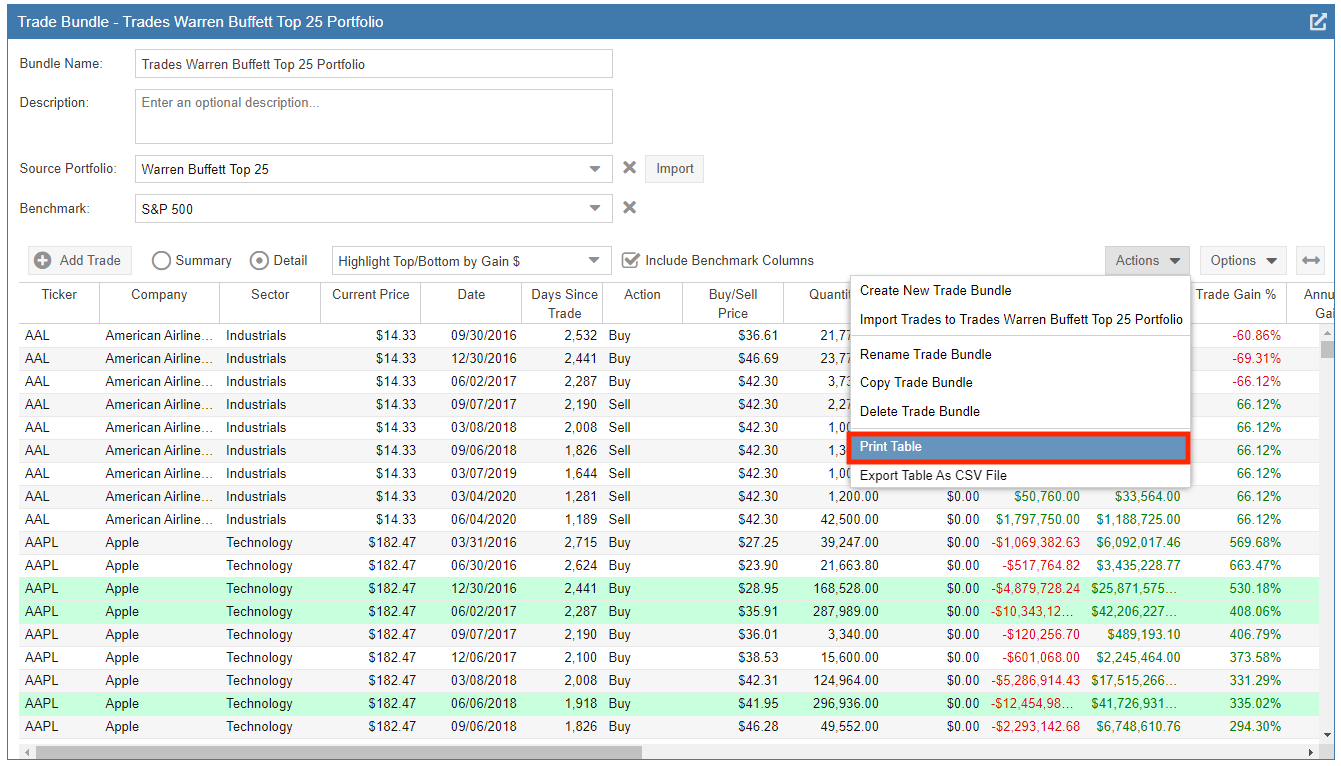Click the Import button
Viewport: 1341px width, 766px height.
pyautogui.click(x=675, y=169)
